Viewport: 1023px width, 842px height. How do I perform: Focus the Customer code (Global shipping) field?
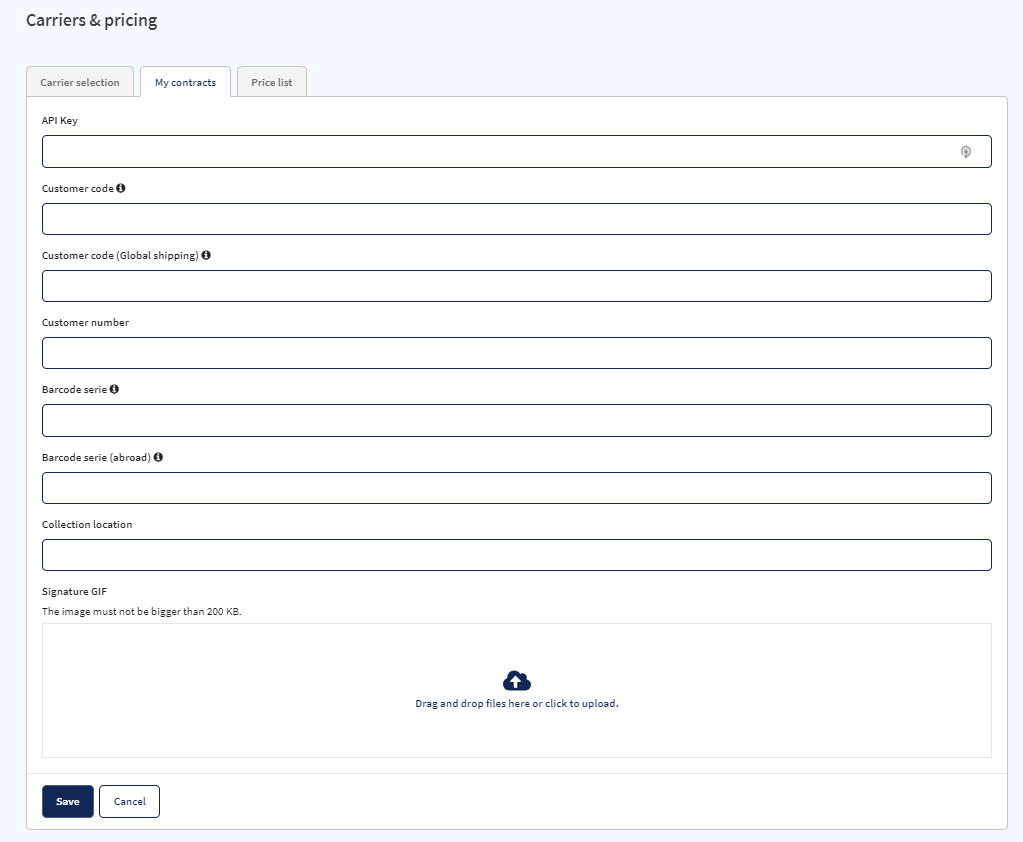point(517,286)
